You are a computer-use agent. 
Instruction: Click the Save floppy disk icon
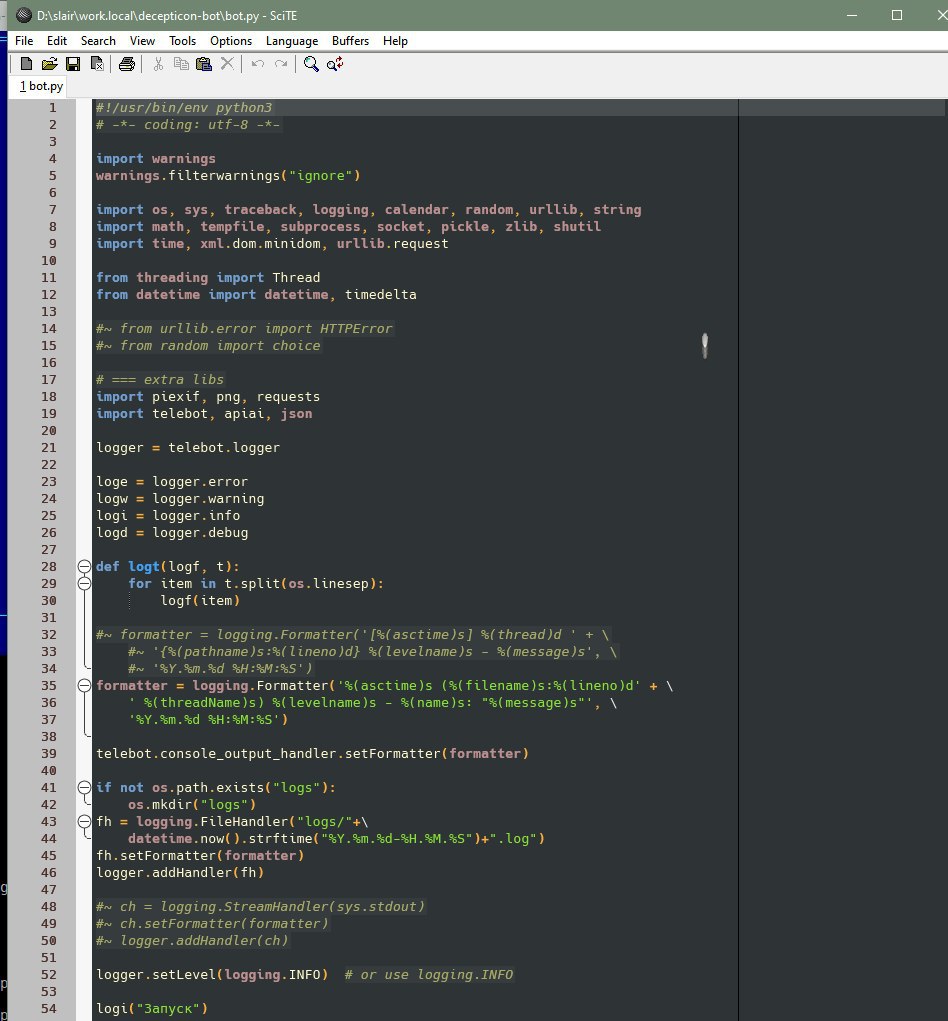pos(73,64)
